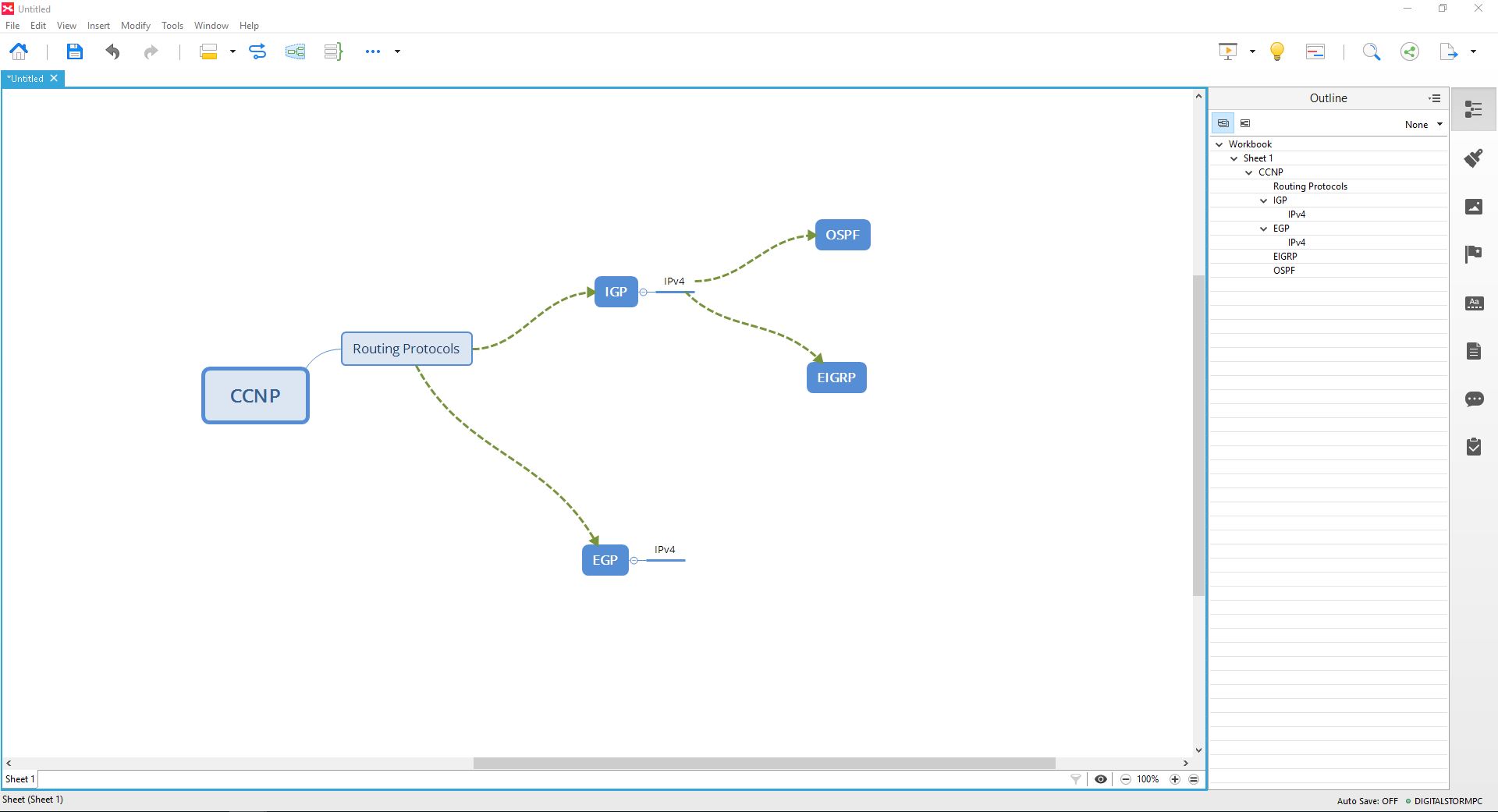1498x812 pixels.
Task: Expand the dropdown next to three dots
Action: click(x=397, y=51)
